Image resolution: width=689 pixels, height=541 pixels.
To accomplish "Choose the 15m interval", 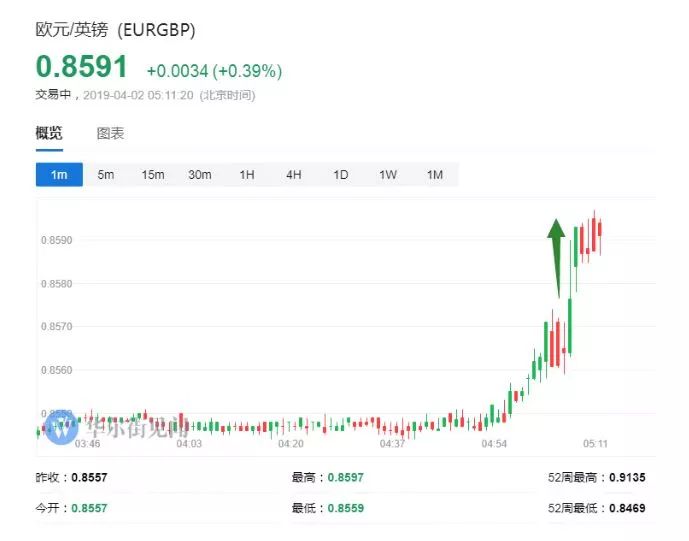I will (x=153, y=174).
